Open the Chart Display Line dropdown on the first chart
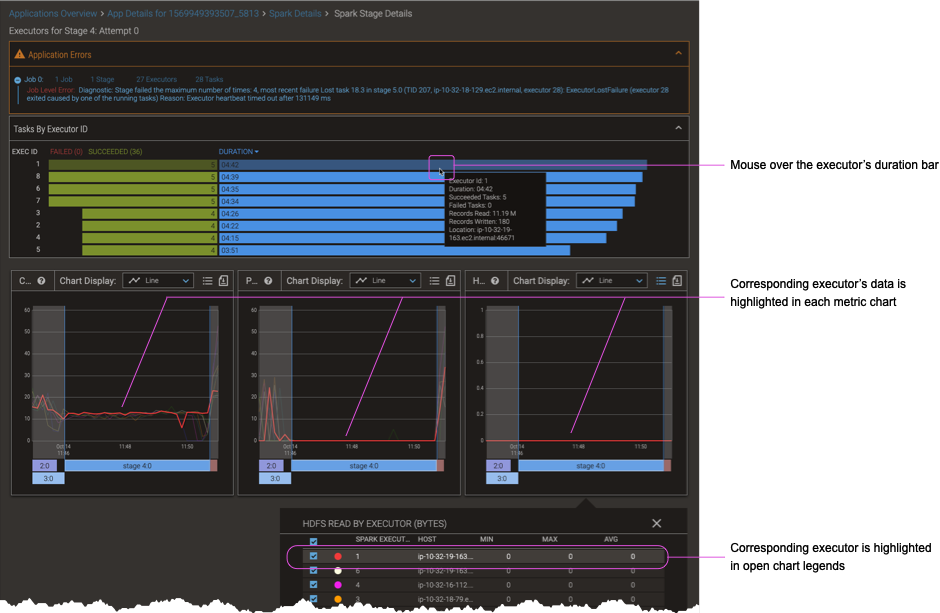 point(157,281)
